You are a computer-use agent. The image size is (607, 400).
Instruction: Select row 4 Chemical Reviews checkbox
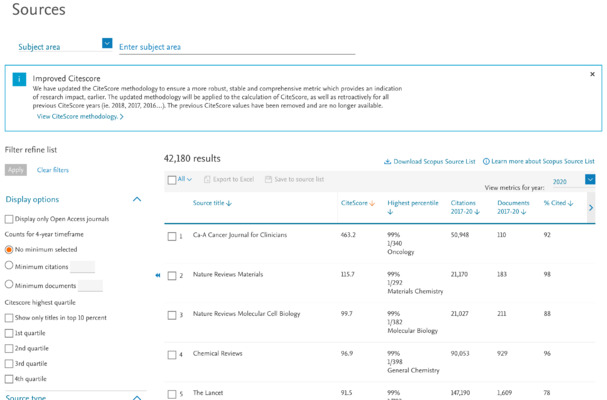(x=172, y=355)
